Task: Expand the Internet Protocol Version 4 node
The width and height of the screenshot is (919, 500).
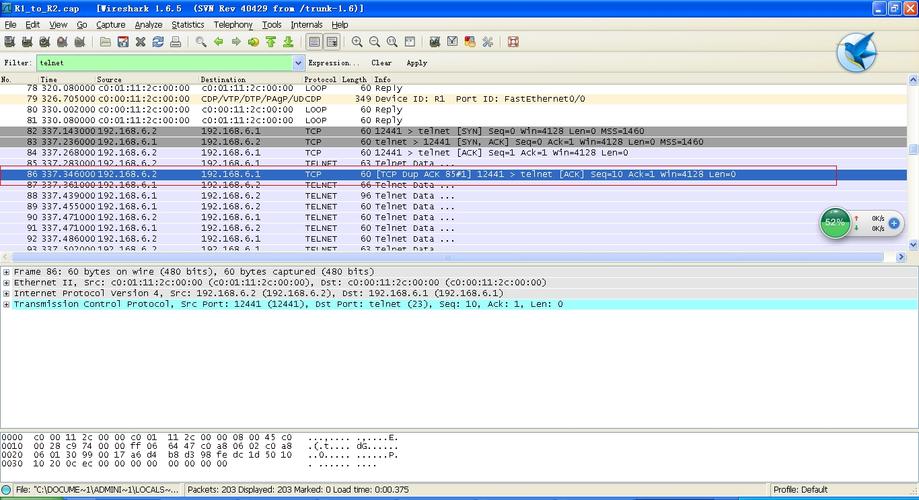Action: [6, 294]
